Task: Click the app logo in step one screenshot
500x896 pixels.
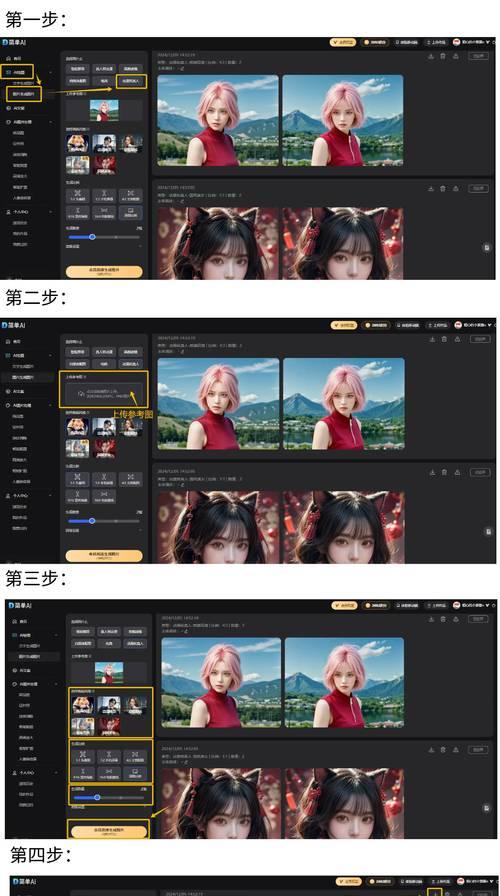Action: [x=13, y=42]
